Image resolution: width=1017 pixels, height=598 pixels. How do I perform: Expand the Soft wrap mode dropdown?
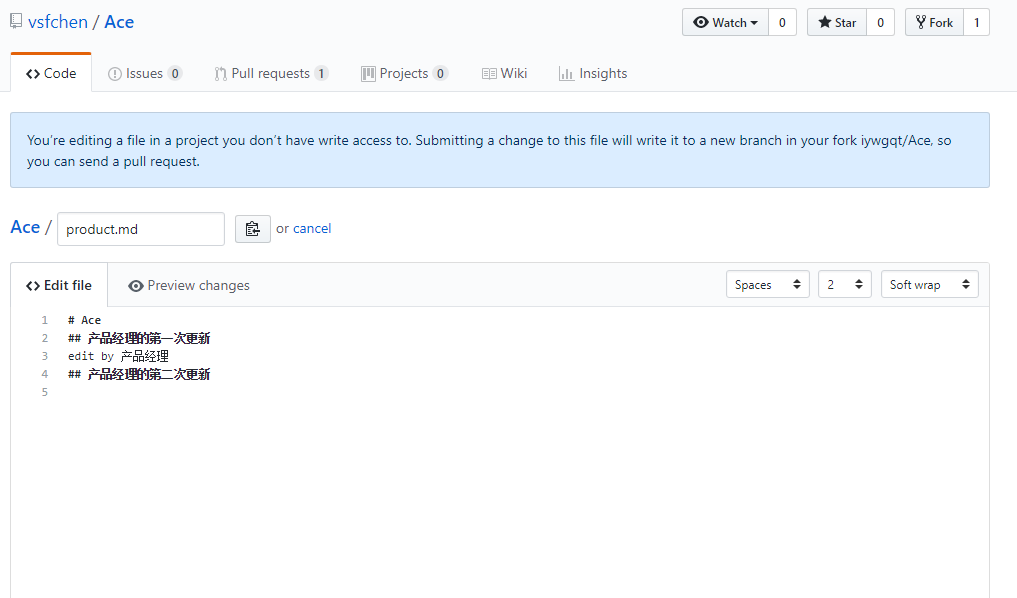[929, 285]
